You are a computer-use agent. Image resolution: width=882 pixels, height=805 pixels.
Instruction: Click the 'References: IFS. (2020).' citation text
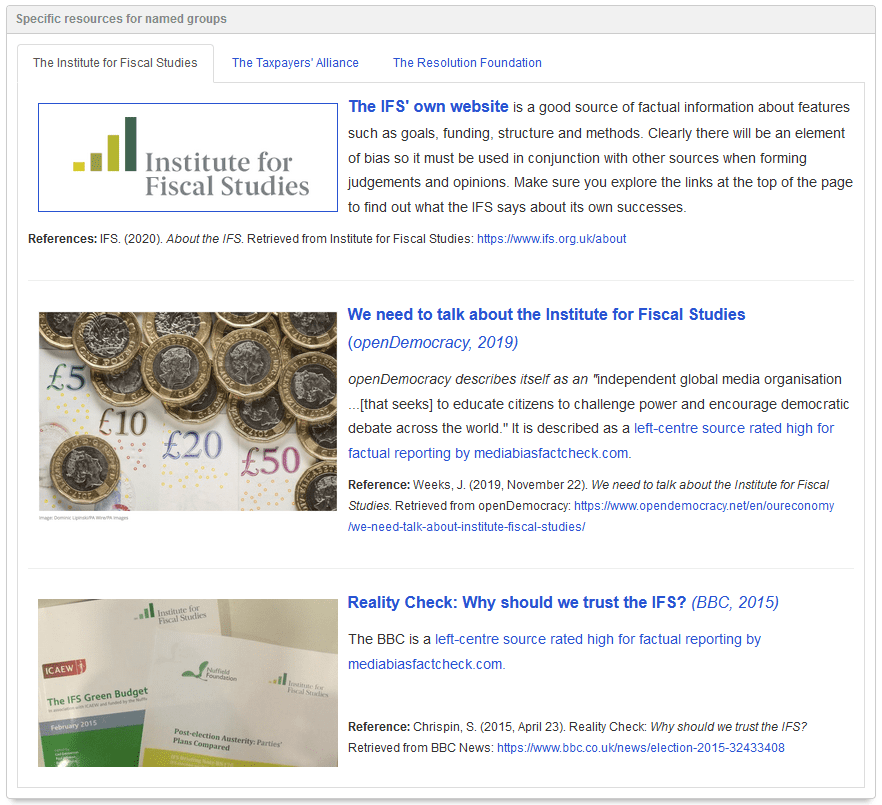click(x=96, y=239)
